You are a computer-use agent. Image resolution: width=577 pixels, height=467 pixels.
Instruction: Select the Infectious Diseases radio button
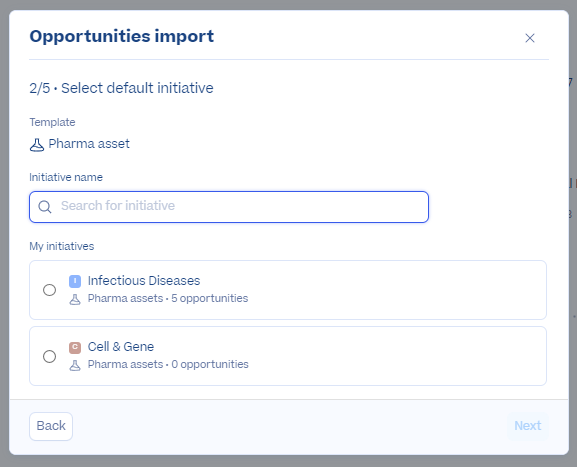click(x=49, y=290)
